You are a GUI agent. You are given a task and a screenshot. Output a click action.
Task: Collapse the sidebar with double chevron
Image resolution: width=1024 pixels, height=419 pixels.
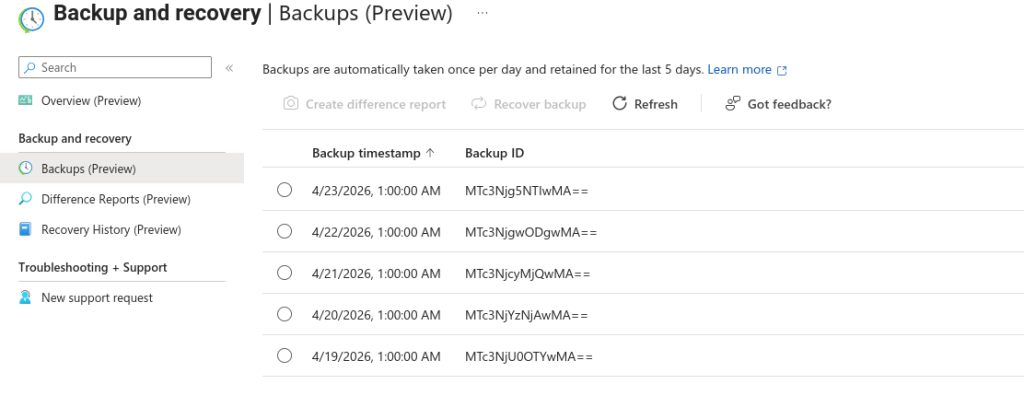(229, 68)
